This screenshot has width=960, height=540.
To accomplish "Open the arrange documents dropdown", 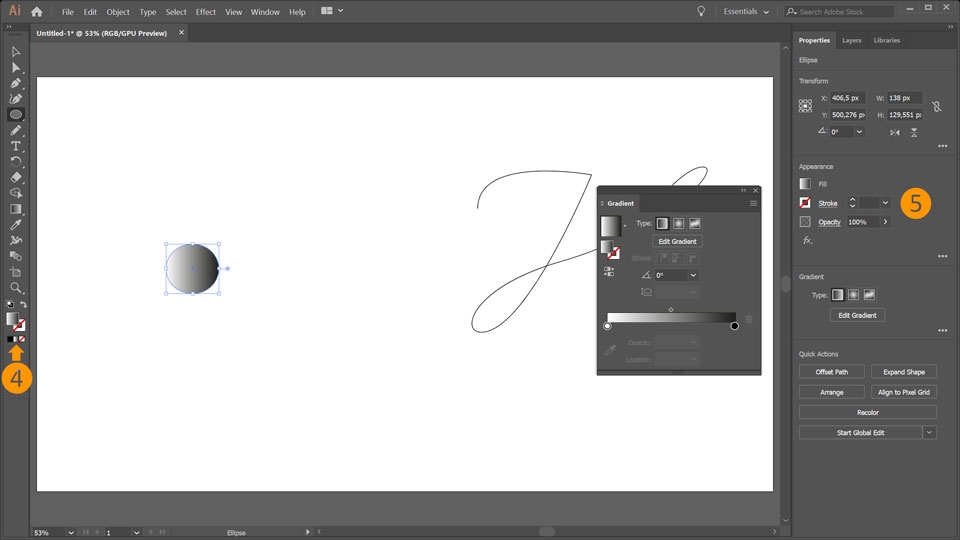I will 332,11.
